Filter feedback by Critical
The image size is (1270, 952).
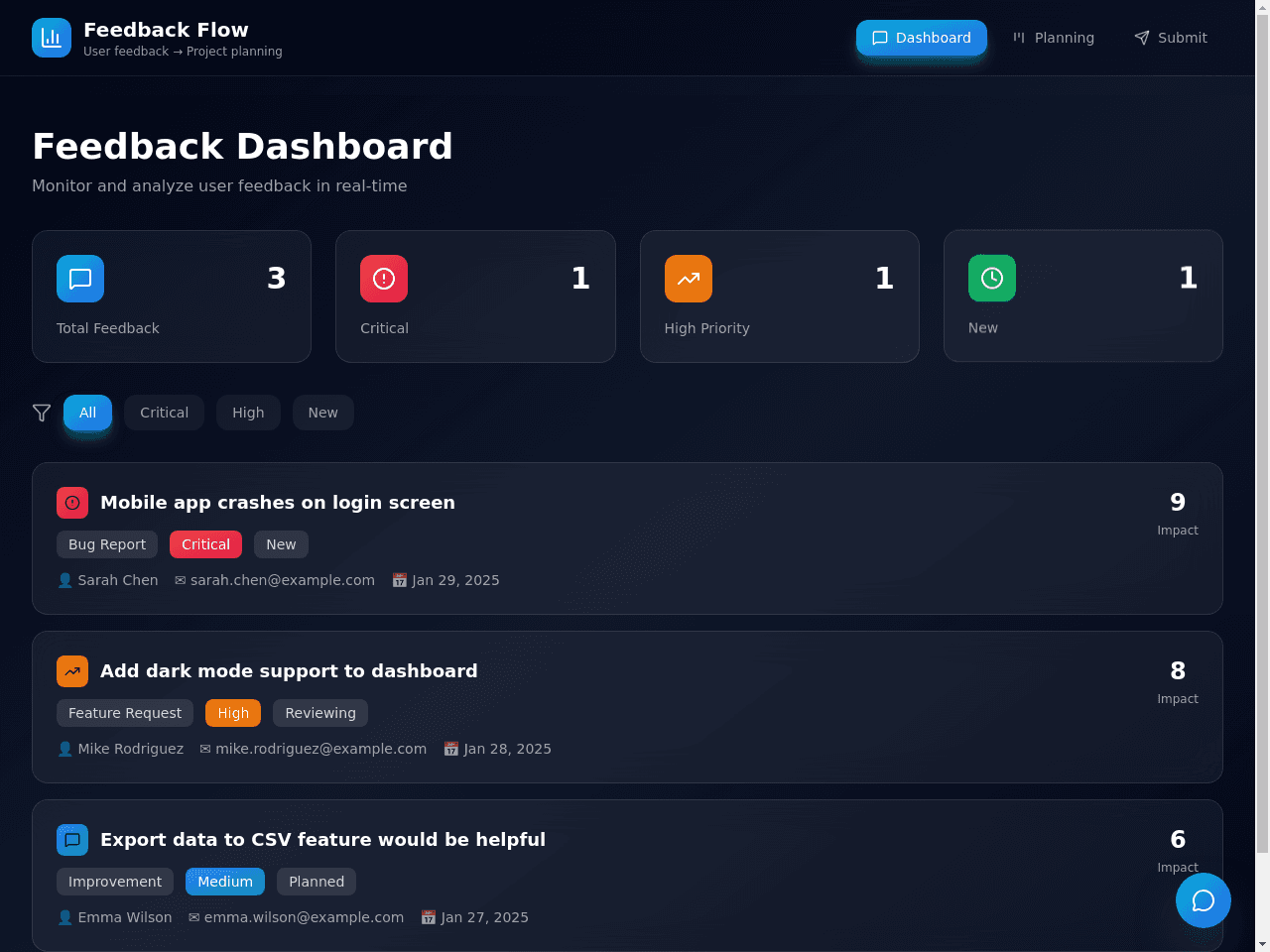164,413
